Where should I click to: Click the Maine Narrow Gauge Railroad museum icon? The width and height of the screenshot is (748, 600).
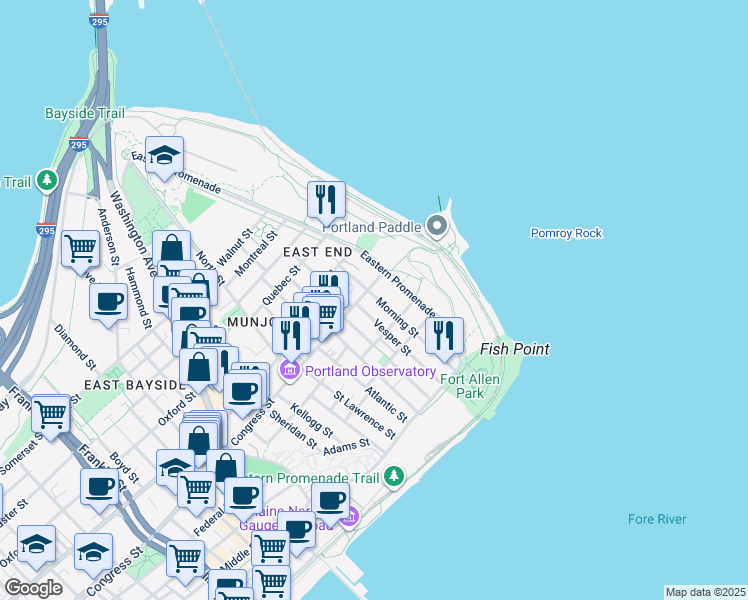coord(351,517)
